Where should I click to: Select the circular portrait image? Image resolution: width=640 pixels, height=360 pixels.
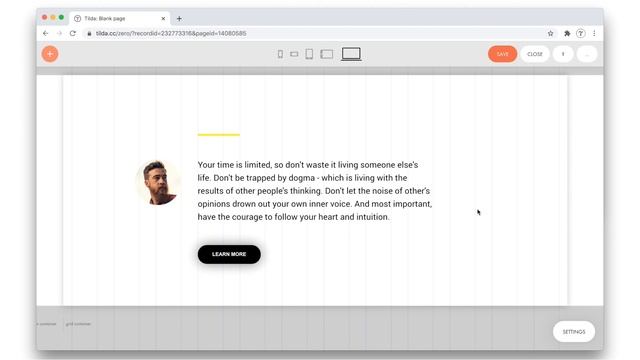tap(158, 182)
